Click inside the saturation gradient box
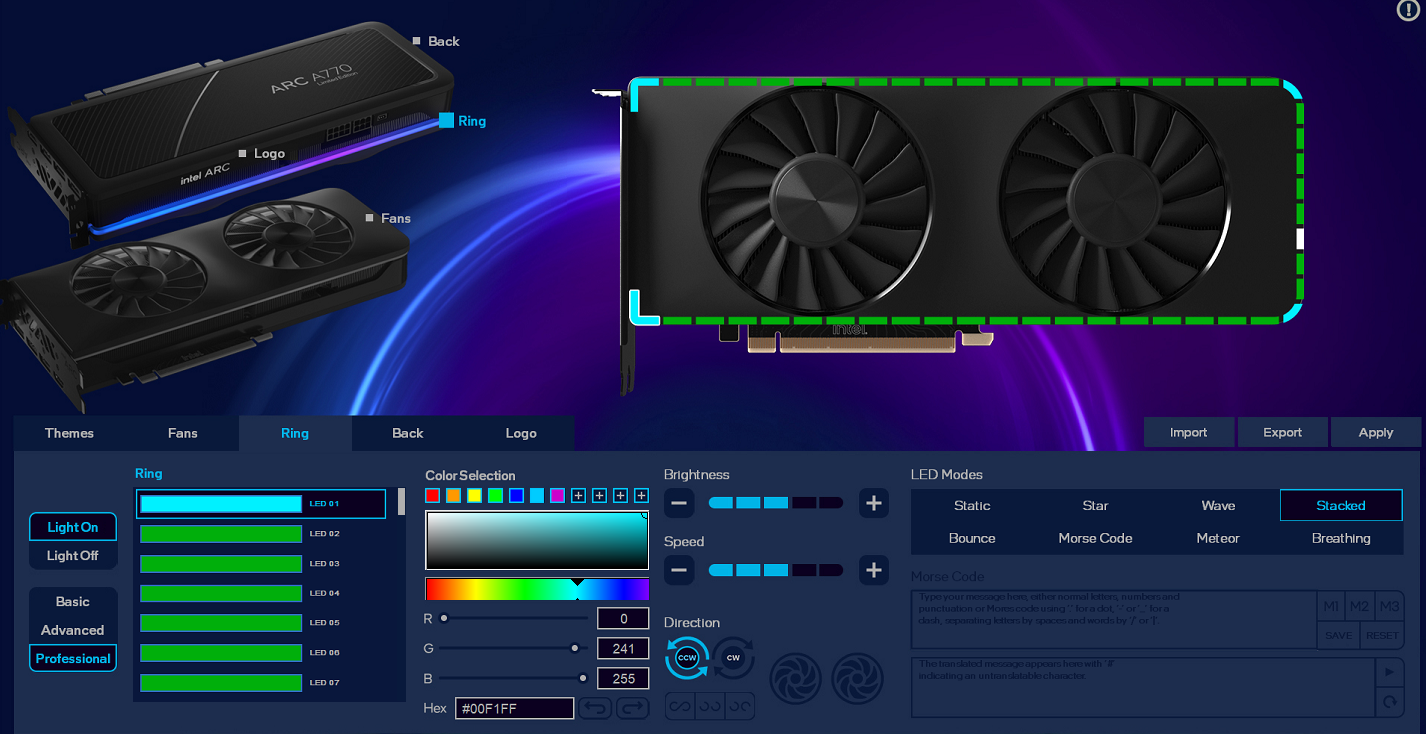Viewport: 1426px width, 734px height. pos(537,541)
